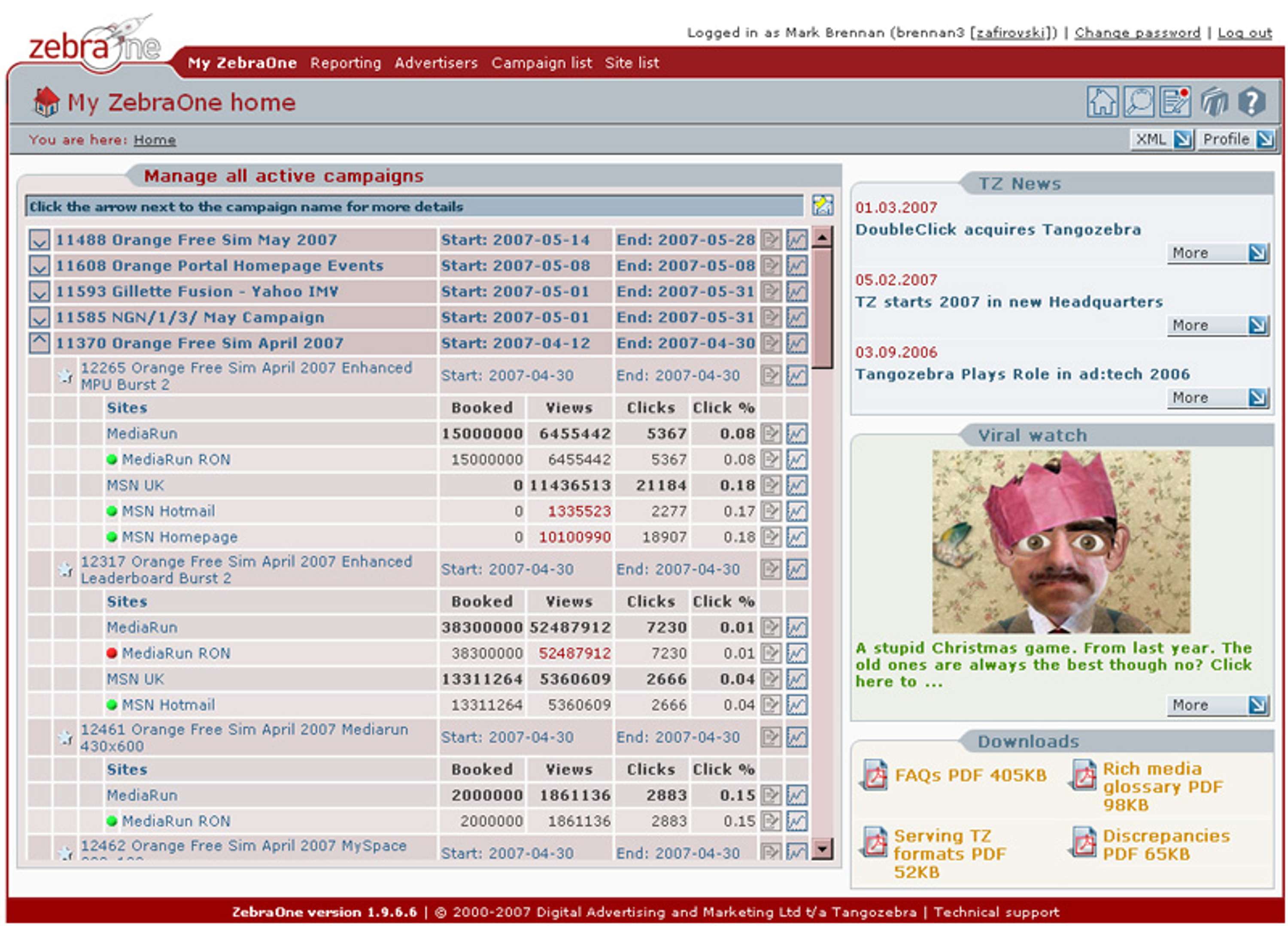Open Rich media glossary PDF icon
The height and width of the screenshot is (926, 1288).
pyautogui.click(x=1082, y=775)
